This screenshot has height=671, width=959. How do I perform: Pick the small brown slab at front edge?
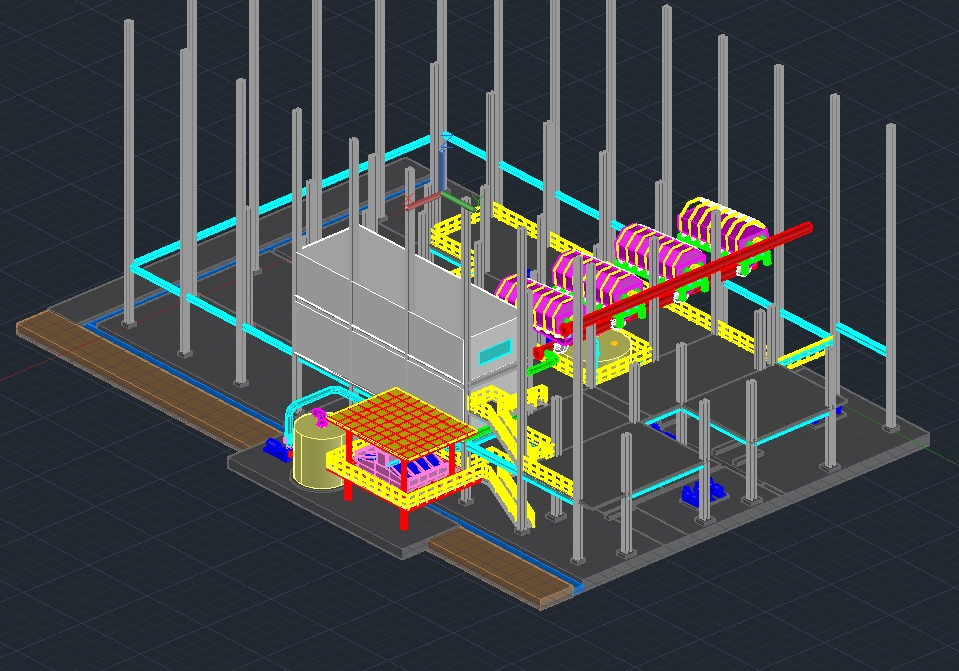click(500, 568)
